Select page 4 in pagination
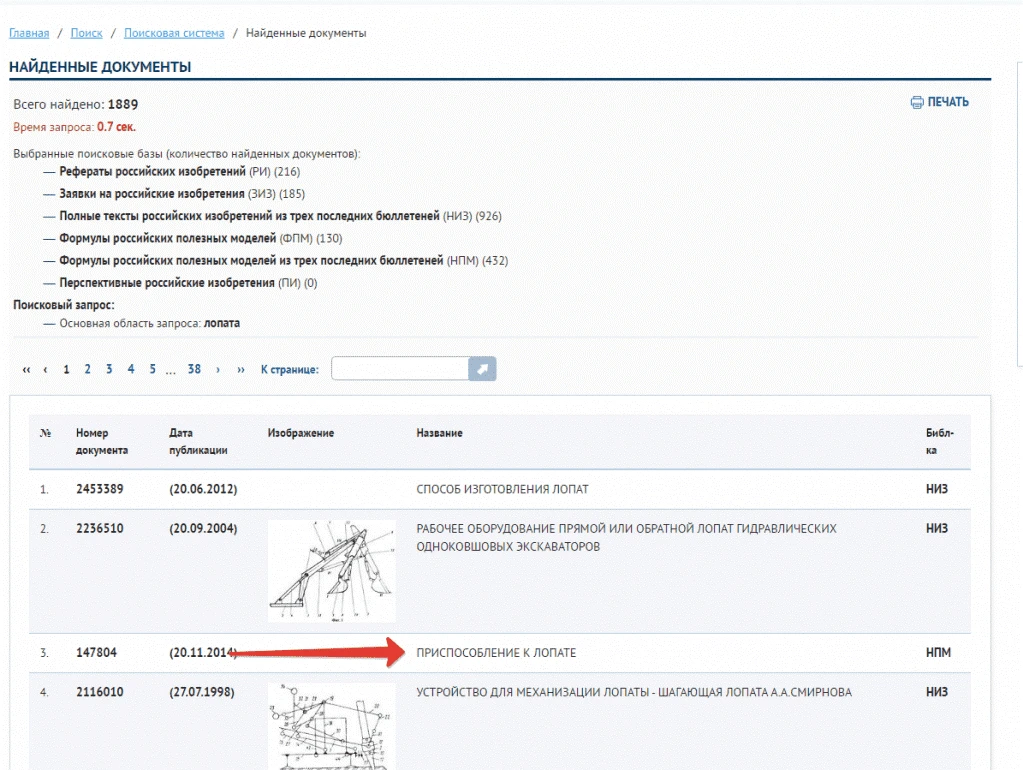This screenshot has width=1023, height=770. (131, 369)
